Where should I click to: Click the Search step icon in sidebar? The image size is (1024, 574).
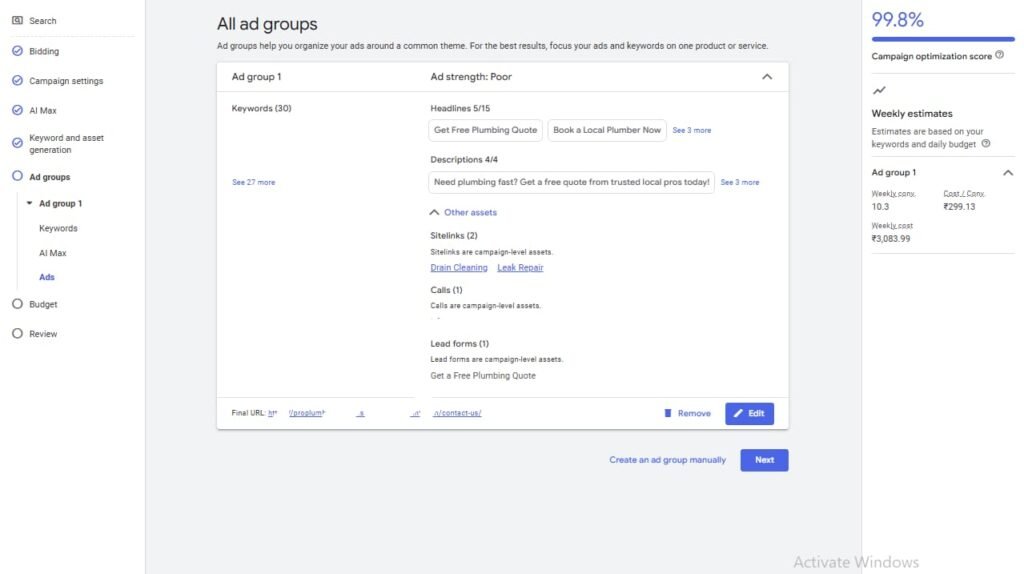click(x=18, y=20)
